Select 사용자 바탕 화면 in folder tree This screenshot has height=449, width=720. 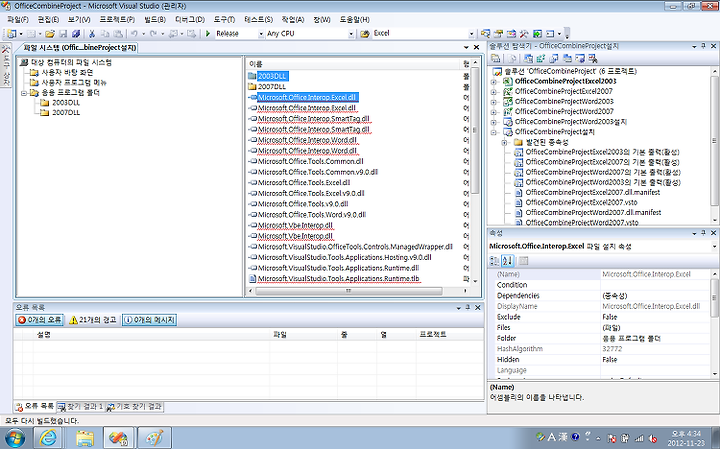coord(67,73)
